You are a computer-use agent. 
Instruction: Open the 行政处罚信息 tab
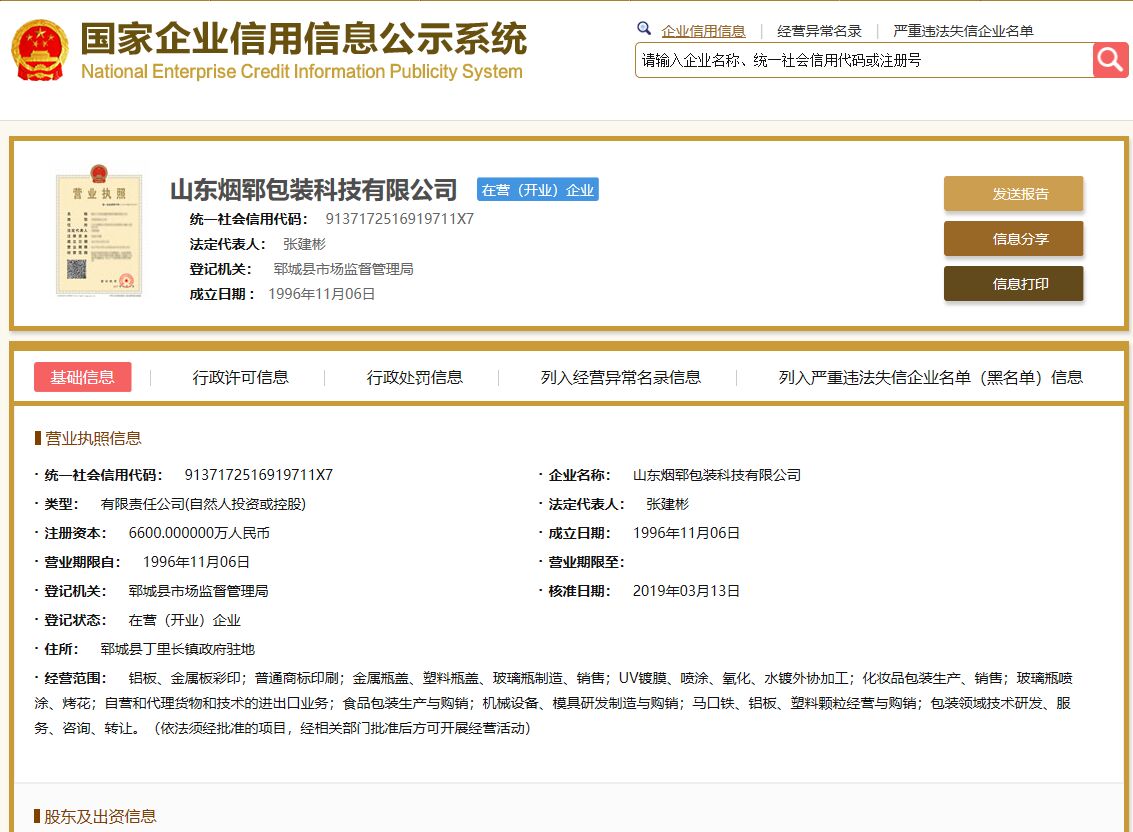pos(414,377)
